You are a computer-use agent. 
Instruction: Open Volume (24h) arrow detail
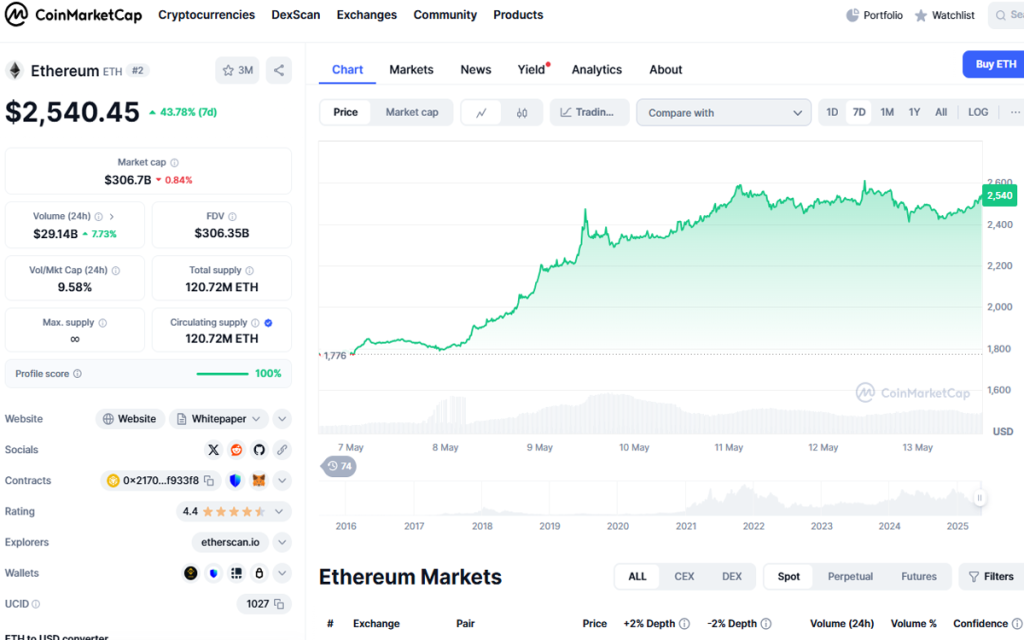tap(112, 216)
